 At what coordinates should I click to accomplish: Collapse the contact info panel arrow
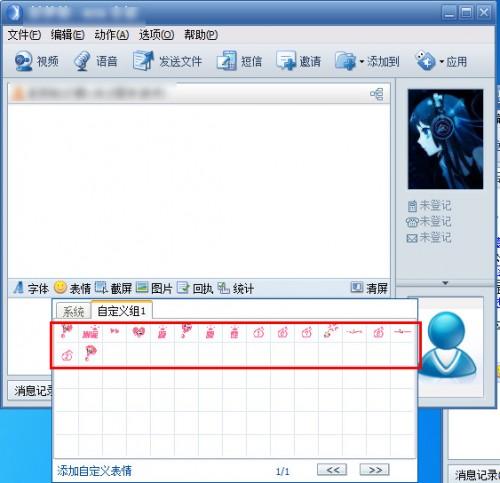(x=445, y=283)
